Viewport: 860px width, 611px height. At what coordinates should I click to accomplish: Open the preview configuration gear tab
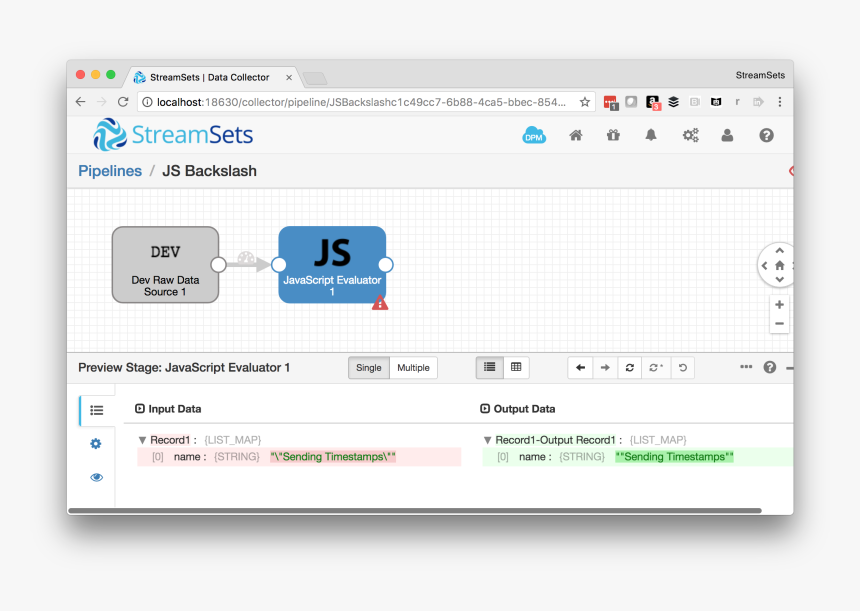tap(96, 444)
